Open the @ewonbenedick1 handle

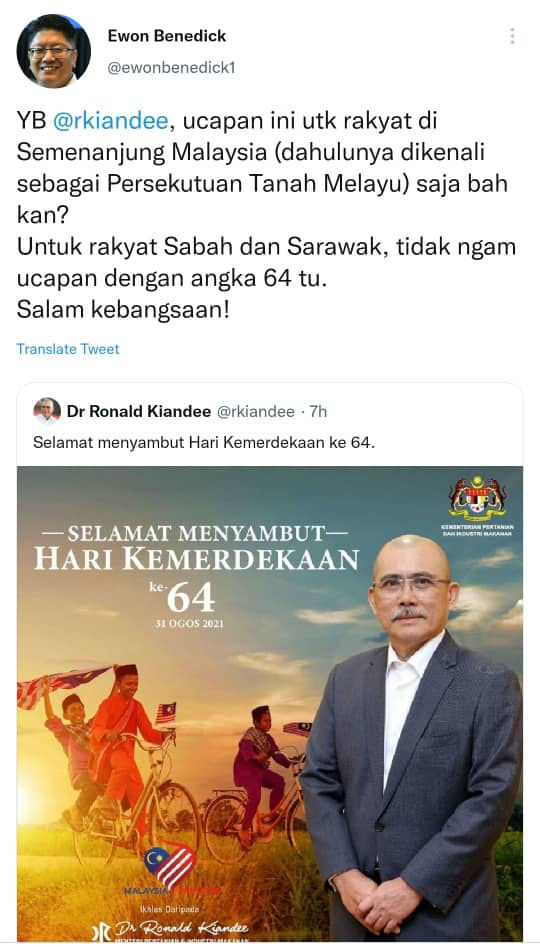point(171,68)
